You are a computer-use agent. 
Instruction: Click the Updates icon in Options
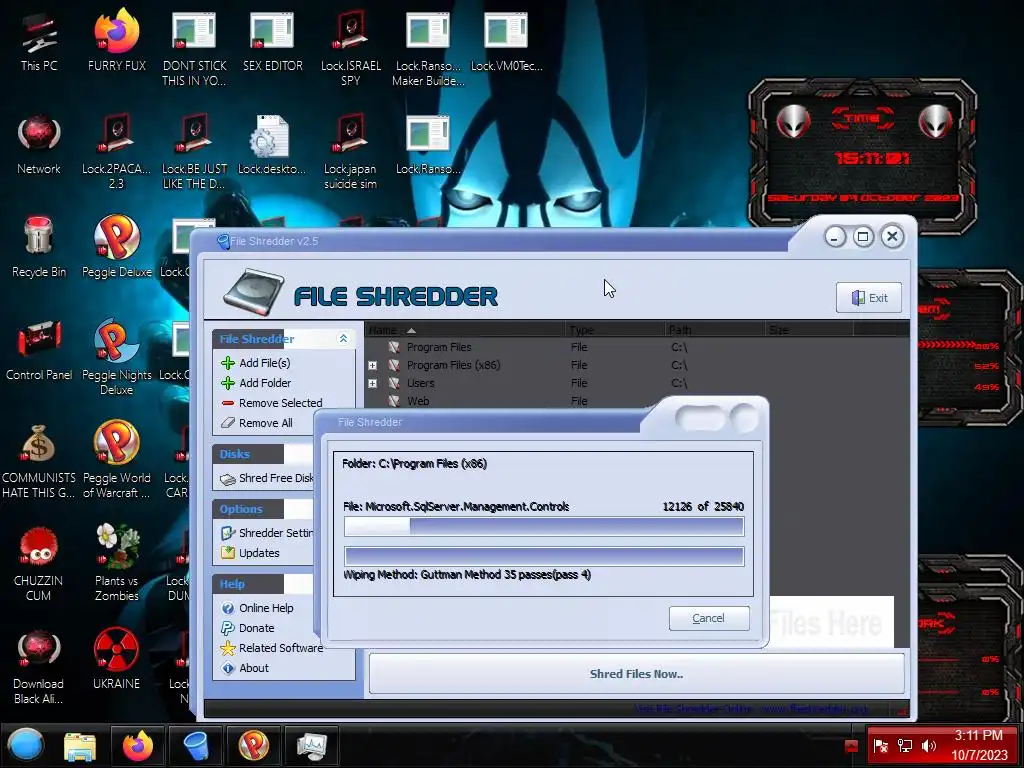(228, 552)
